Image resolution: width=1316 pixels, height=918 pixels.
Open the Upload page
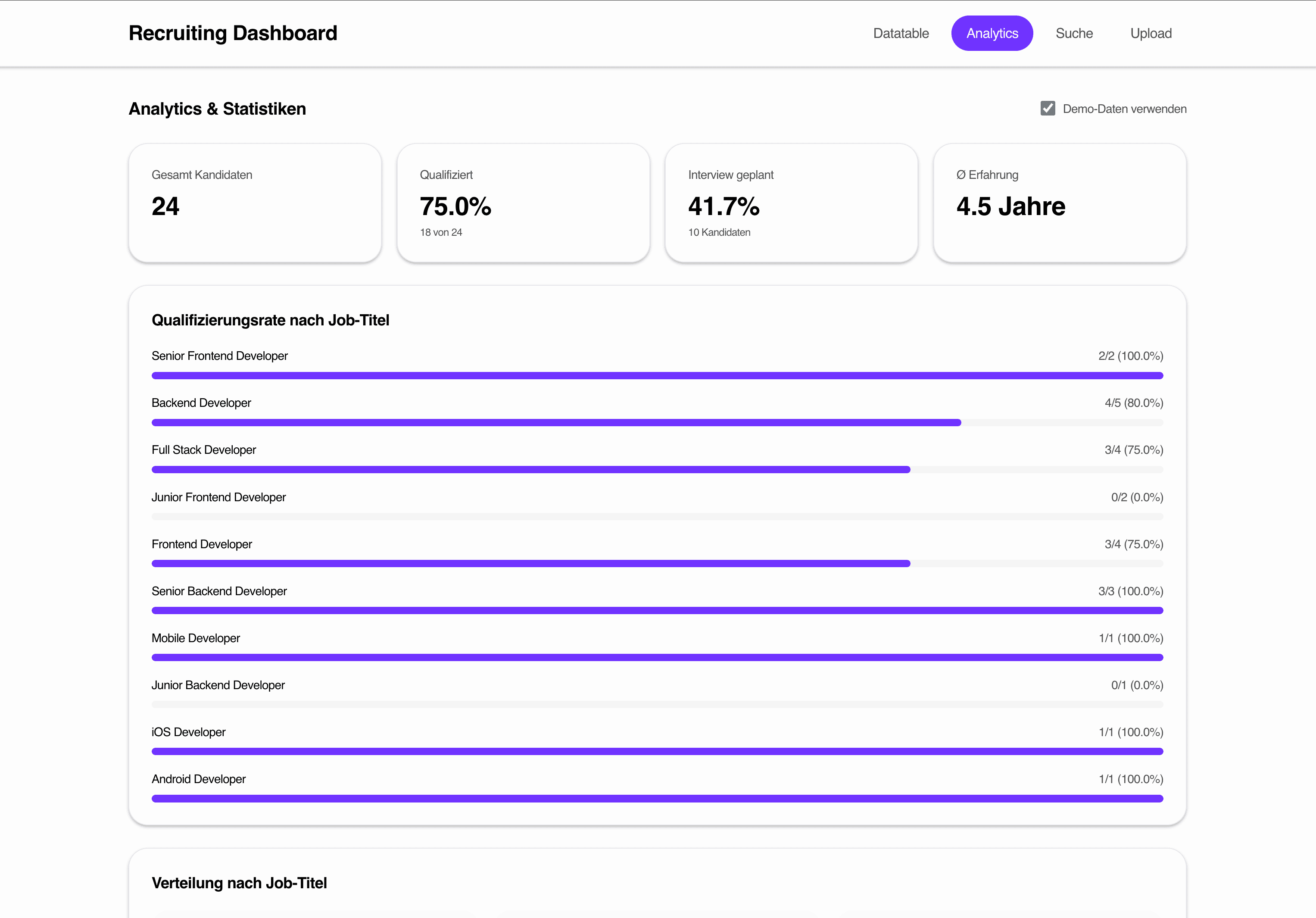click(1151, 33)
